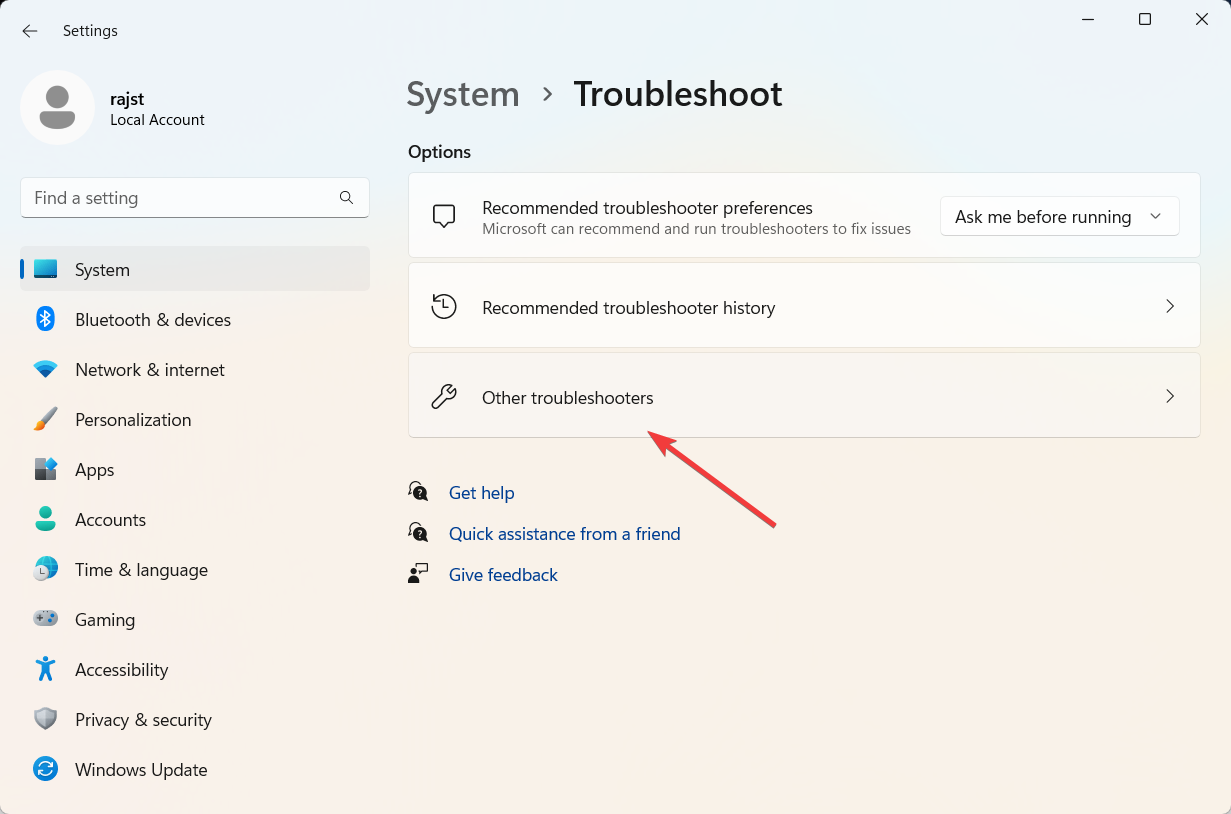Click the breadcrumb chevron between System and Troubleshoot

click(x=547, y=94)
